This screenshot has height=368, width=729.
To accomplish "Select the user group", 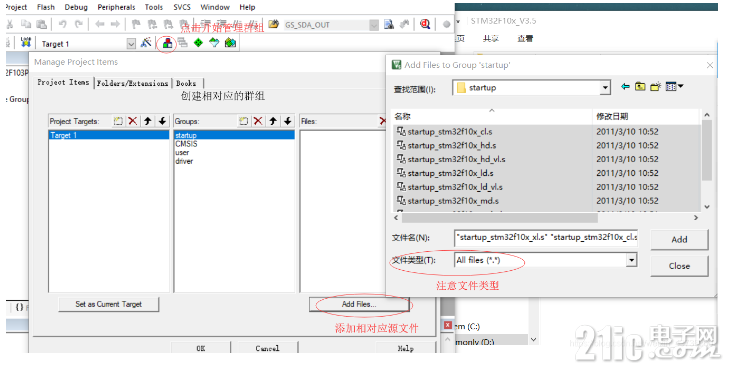I will 182,152.
